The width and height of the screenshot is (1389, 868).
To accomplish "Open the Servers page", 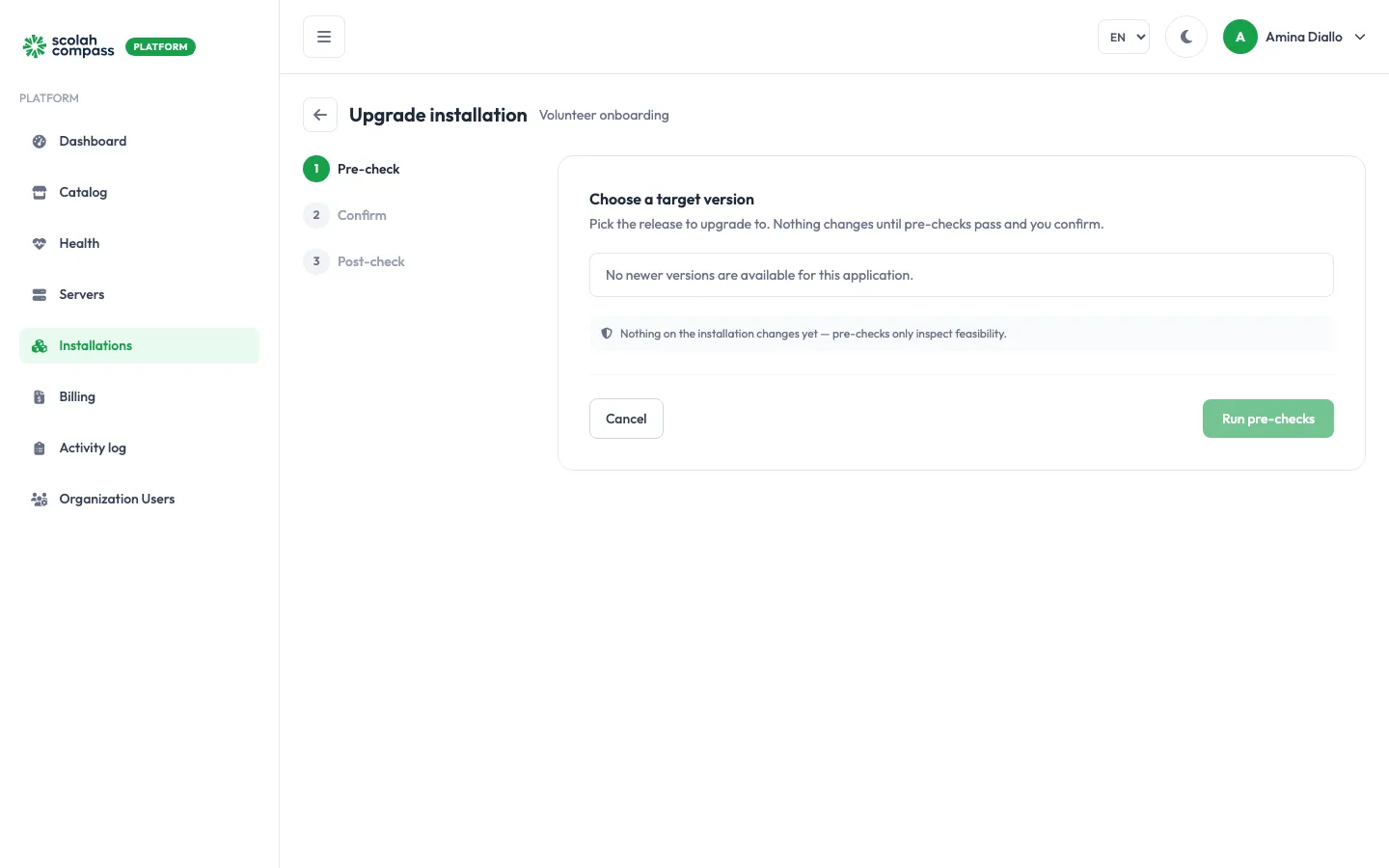I will (139, 295).
